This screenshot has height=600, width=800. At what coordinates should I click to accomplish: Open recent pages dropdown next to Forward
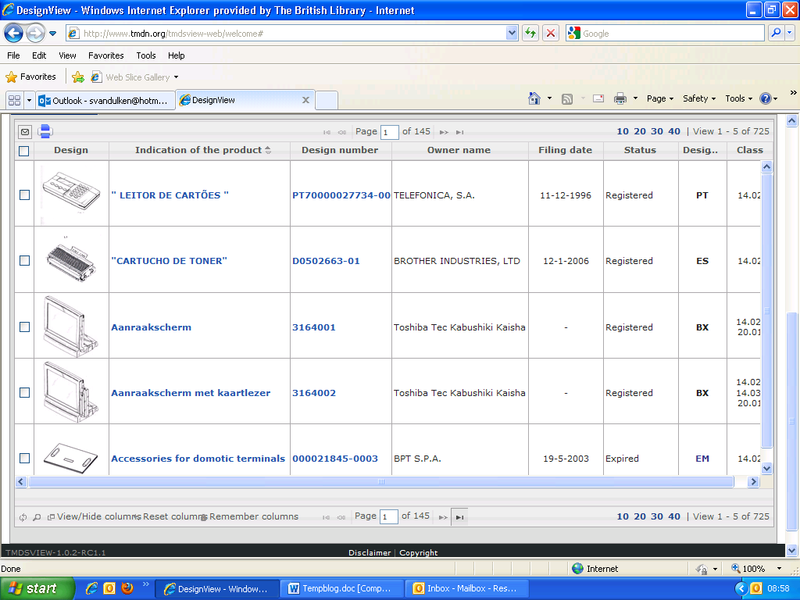tap(53, 34)
